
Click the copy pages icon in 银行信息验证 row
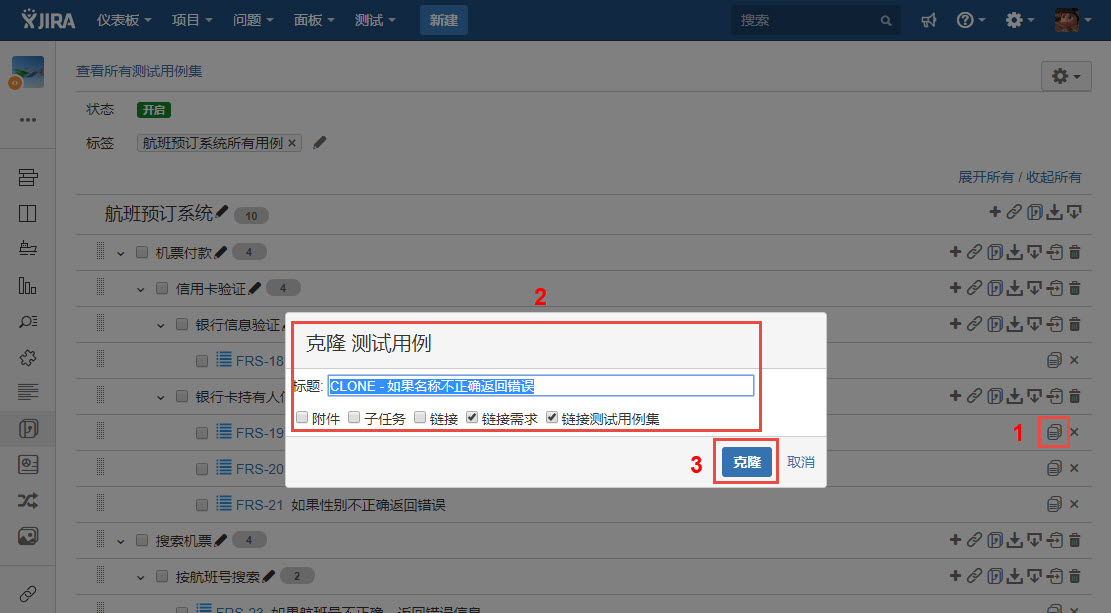(995, 324)
